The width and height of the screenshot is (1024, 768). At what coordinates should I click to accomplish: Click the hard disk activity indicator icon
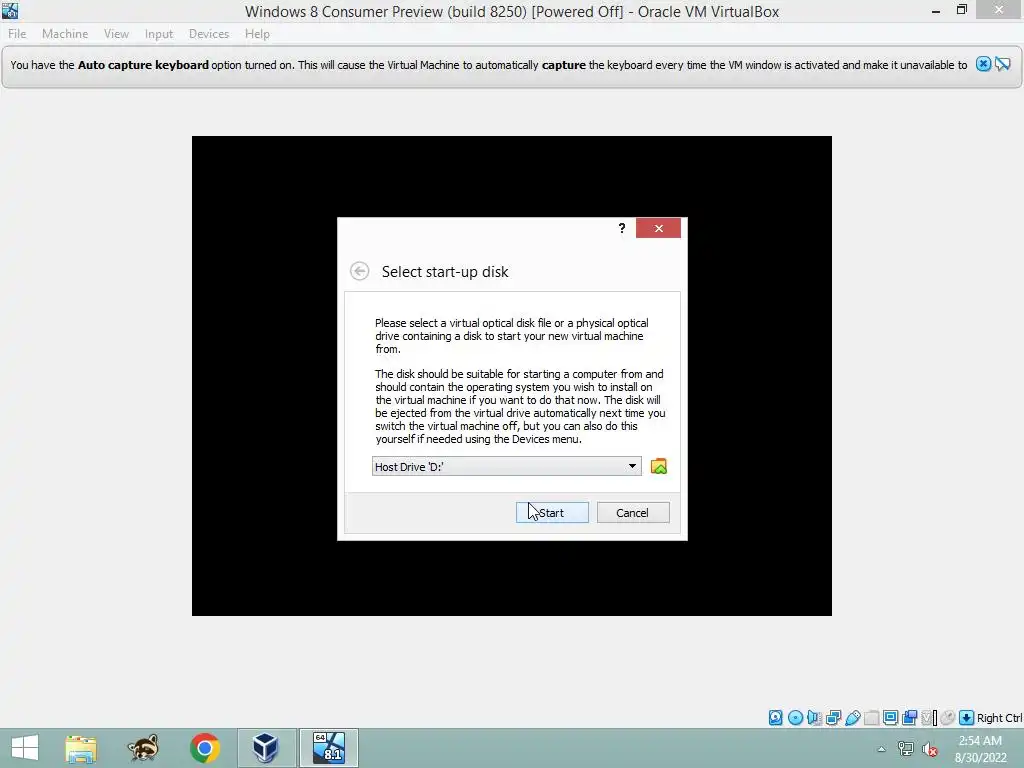(775, 718)
